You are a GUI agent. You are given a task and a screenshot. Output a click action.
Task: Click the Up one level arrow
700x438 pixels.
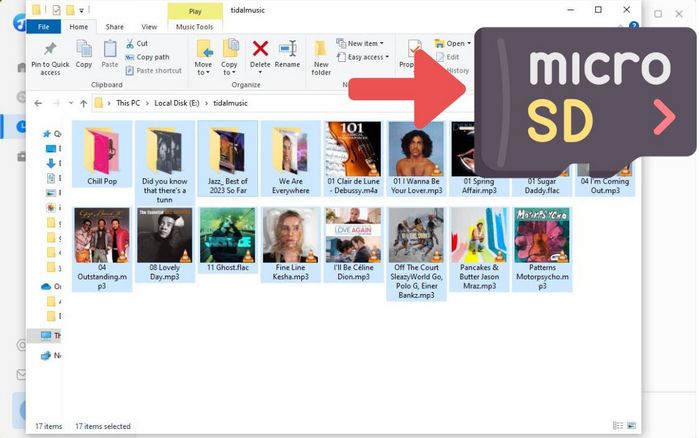pyautogui.click(x=83, y=103)
